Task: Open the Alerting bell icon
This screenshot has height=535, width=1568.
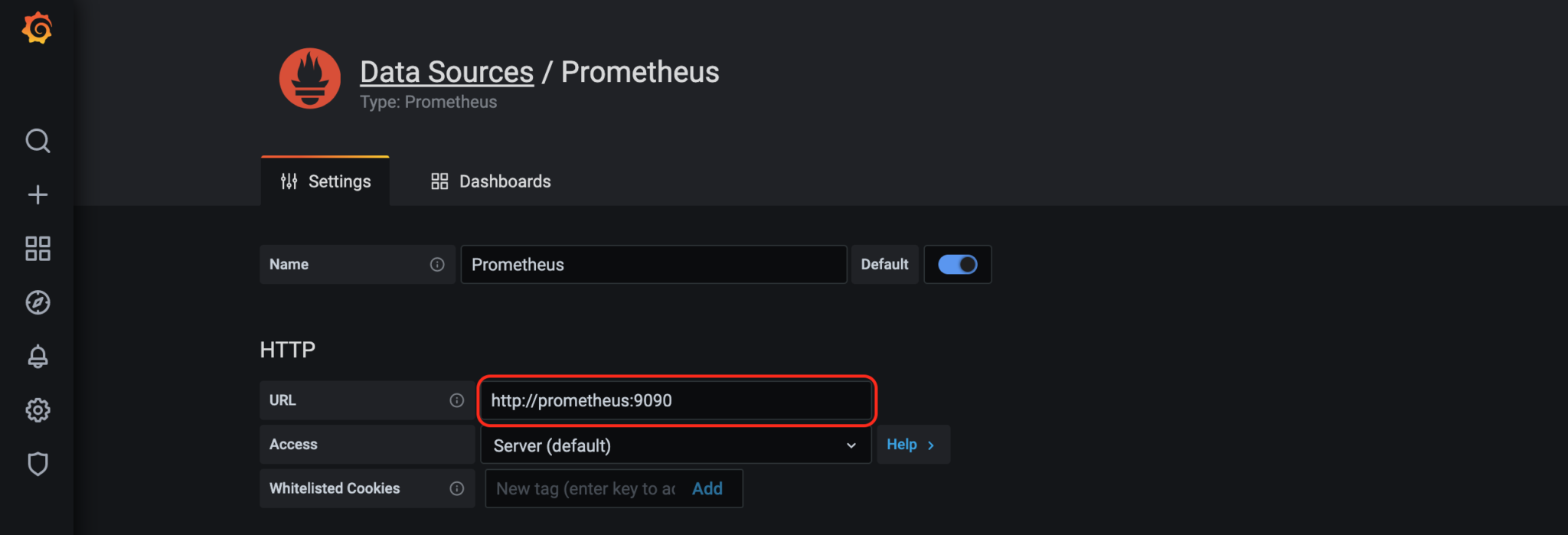Action: [x=37, y=356]
